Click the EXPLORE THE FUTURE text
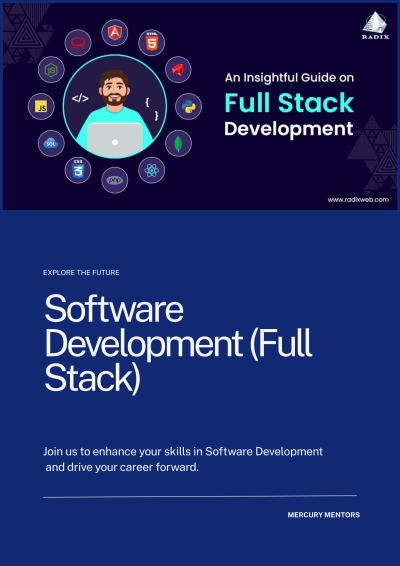Screen dimensions: 400x566 81,273
